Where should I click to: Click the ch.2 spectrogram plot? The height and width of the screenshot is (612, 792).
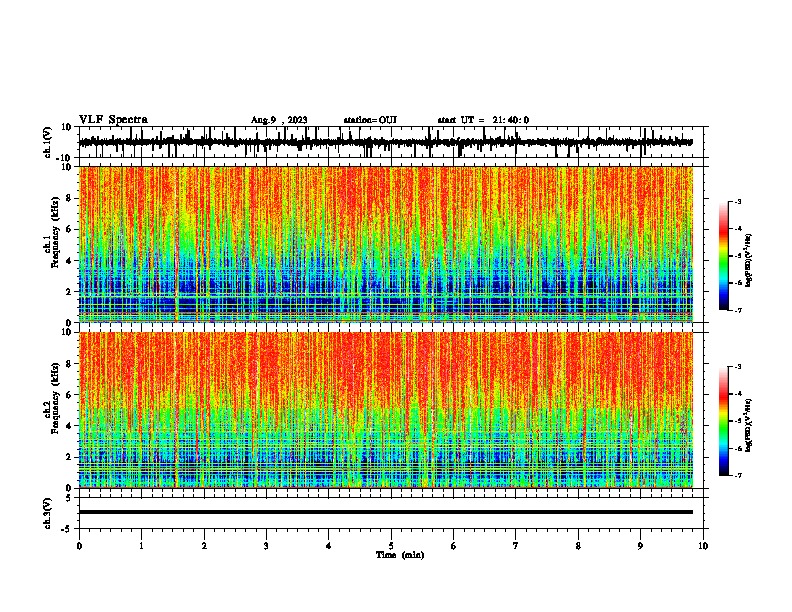[386, 410]
